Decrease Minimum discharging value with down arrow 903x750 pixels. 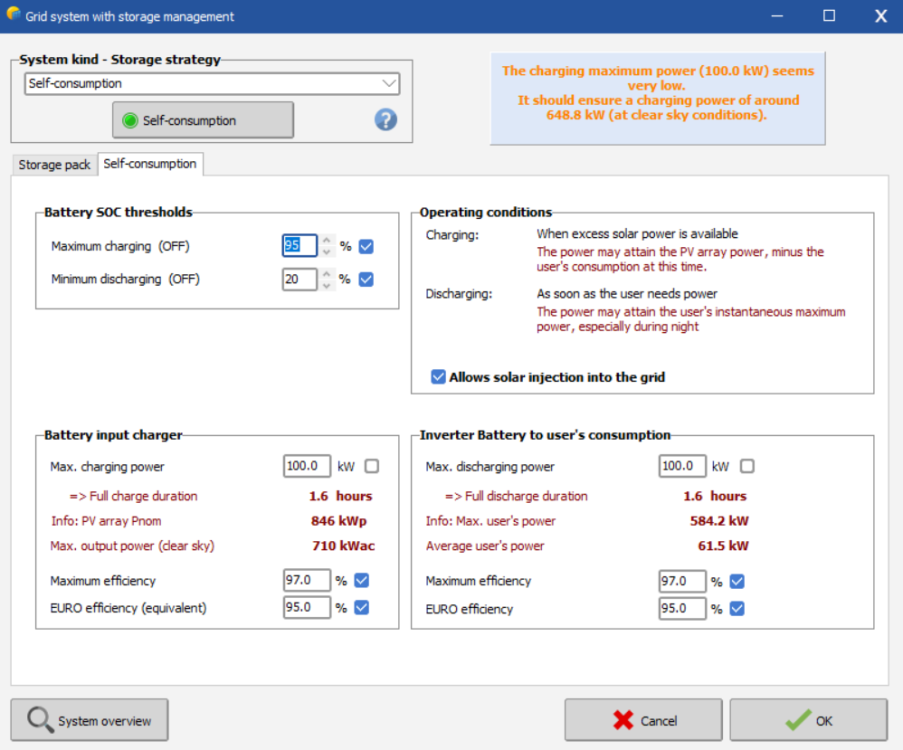coord(326,285)
